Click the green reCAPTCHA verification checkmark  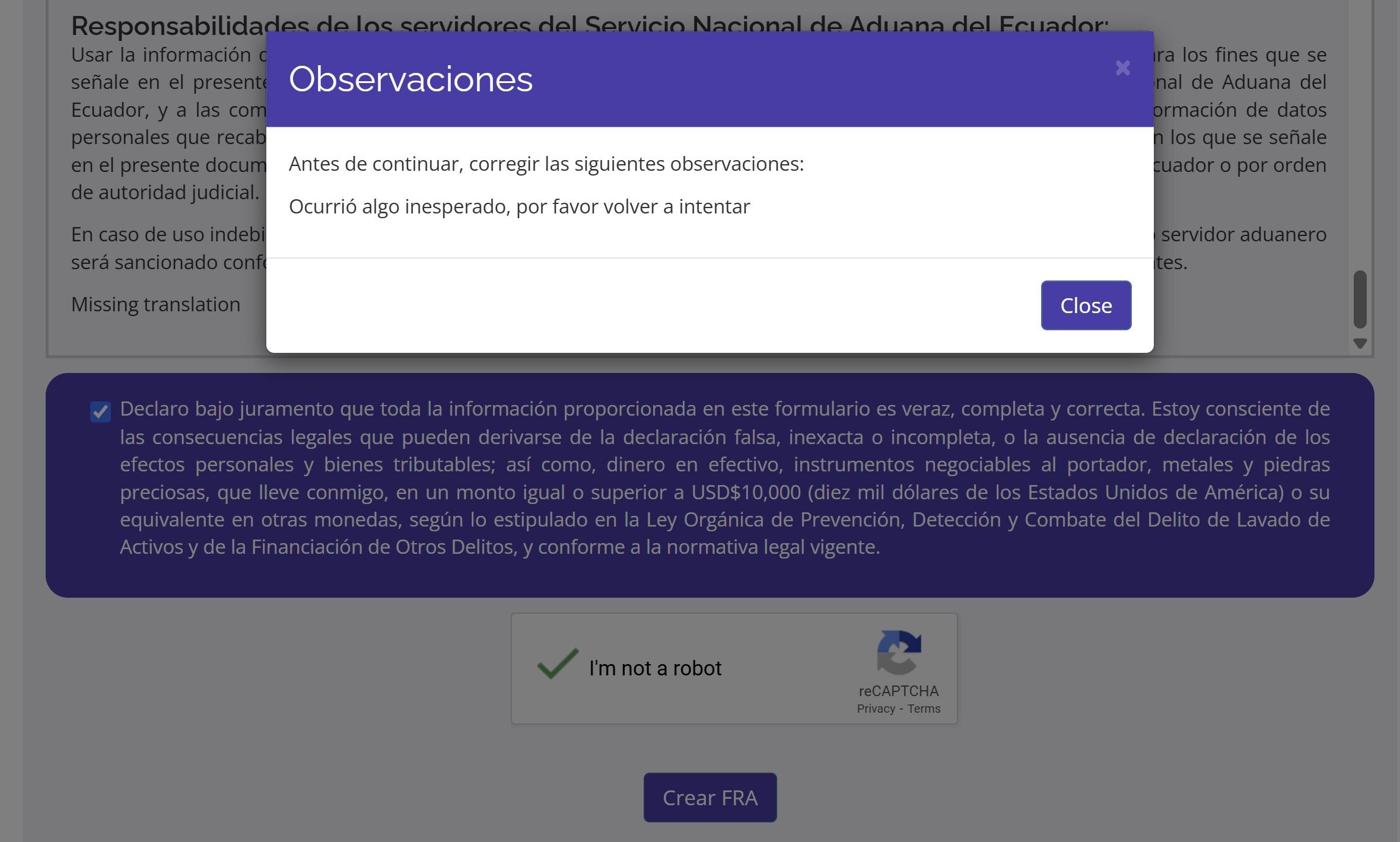[557, 664]
